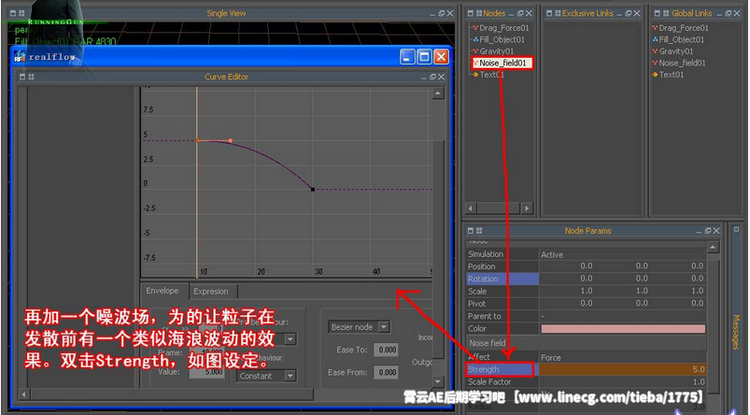Maximize the realflow window
Image resolution: width=750 pixels, height=415 pixels.
tap(424, 57)
